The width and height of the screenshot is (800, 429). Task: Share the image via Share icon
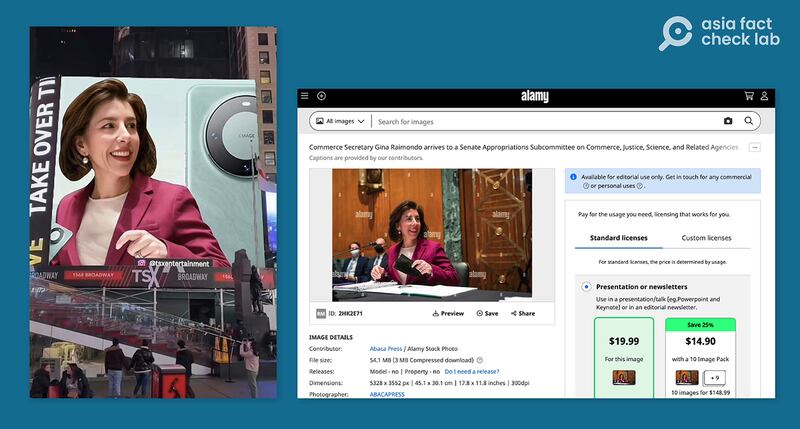click(x=522, y=313)
